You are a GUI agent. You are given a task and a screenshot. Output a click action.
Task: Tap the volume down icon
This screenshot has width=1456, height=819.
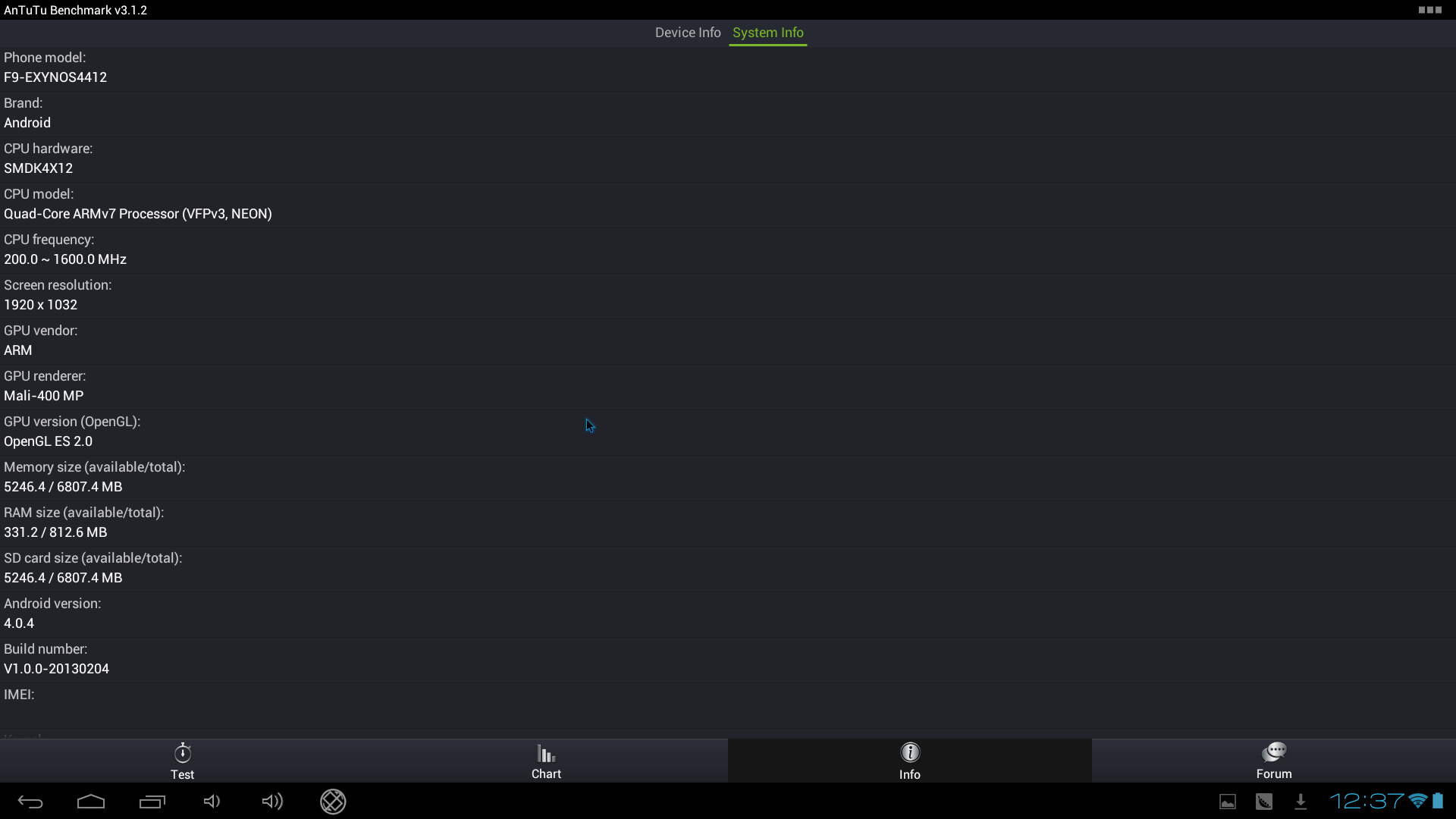point(211,800)
